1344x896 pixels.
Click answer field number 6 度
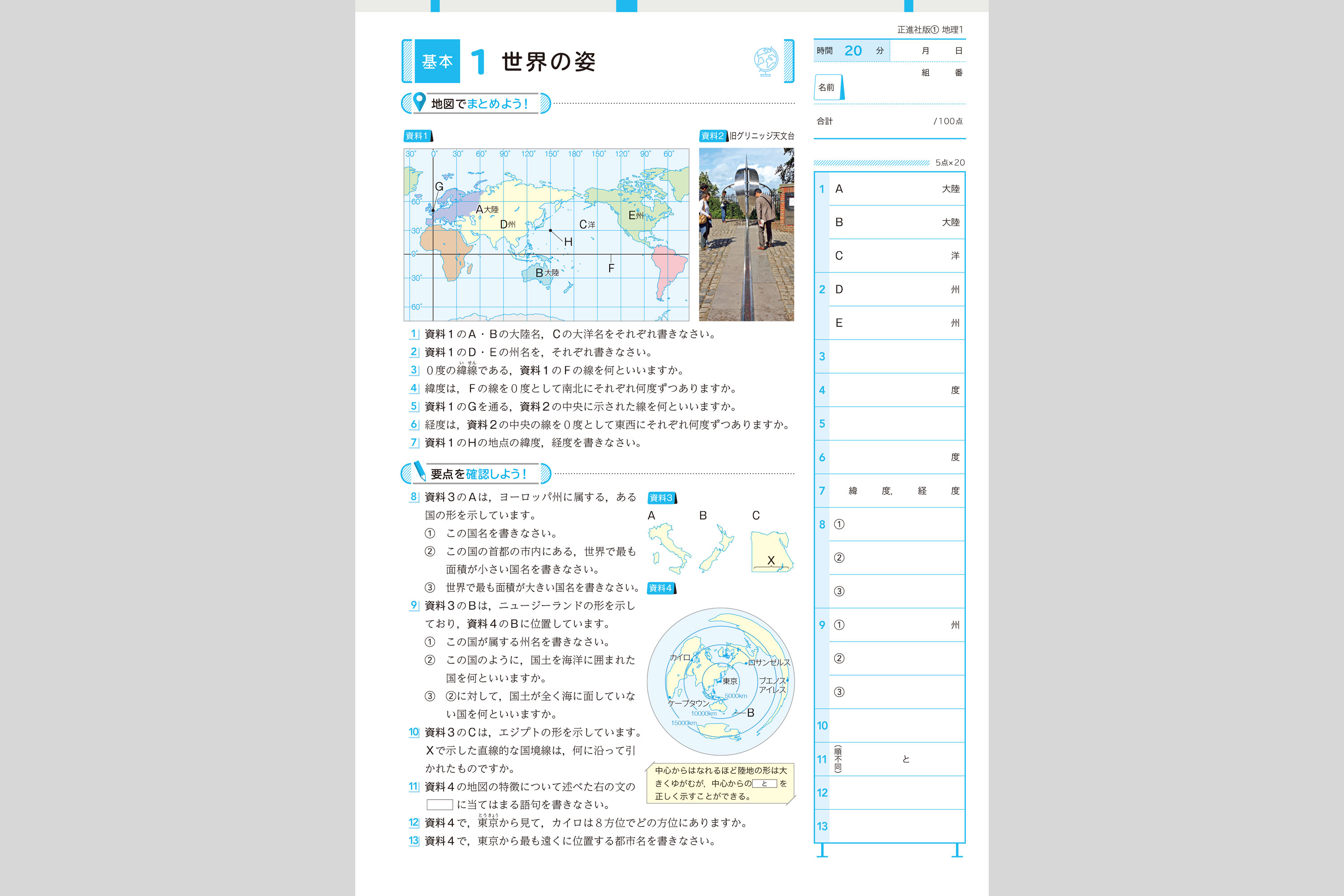[x=896, y=457]
